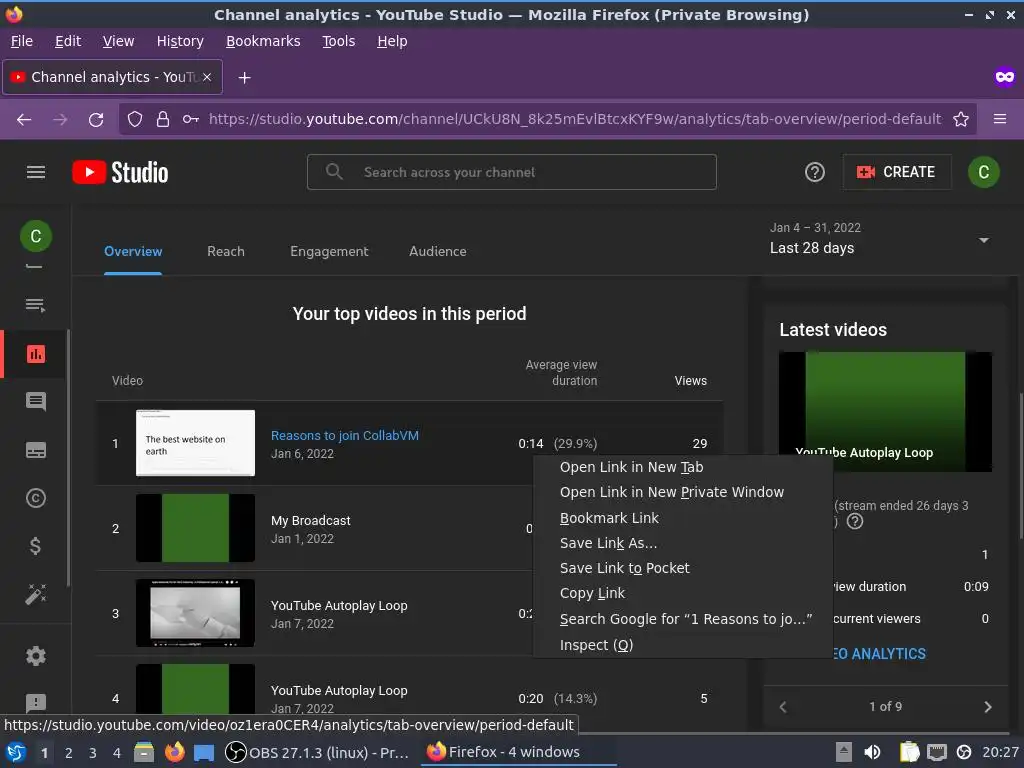Click the stream ended help icon

854,521
